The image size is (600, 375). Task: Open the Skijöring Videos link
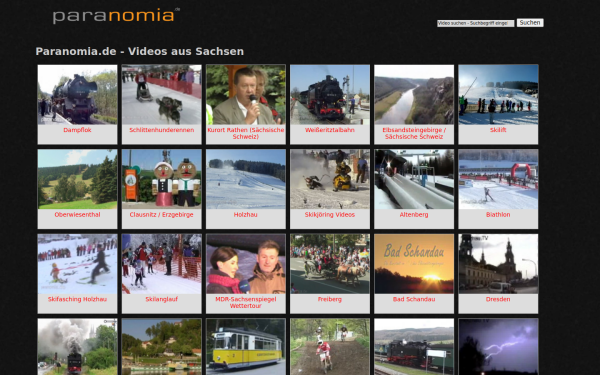click(x=330, y=215)
